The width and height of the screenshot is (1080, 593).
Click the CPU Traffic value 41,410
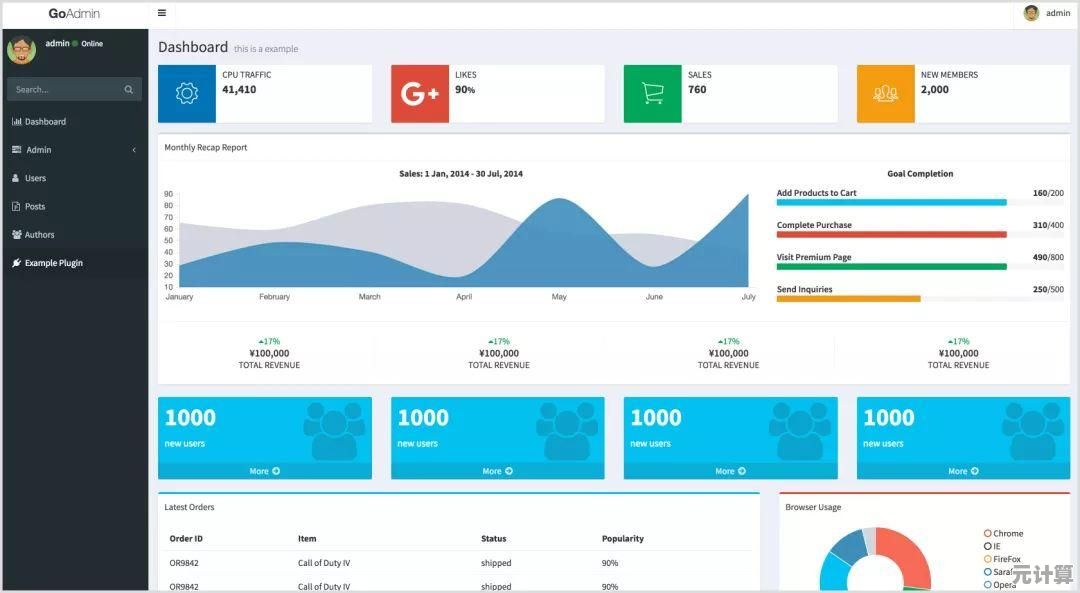239,90
